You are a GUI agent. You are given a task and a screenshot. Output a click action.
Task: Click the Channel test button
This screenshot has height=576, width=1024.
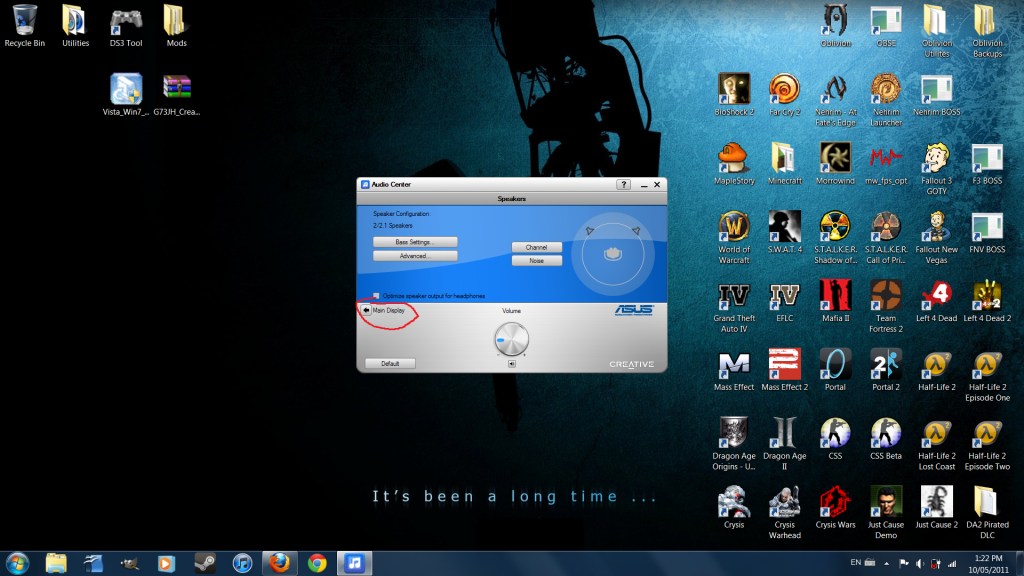(536, 248)
